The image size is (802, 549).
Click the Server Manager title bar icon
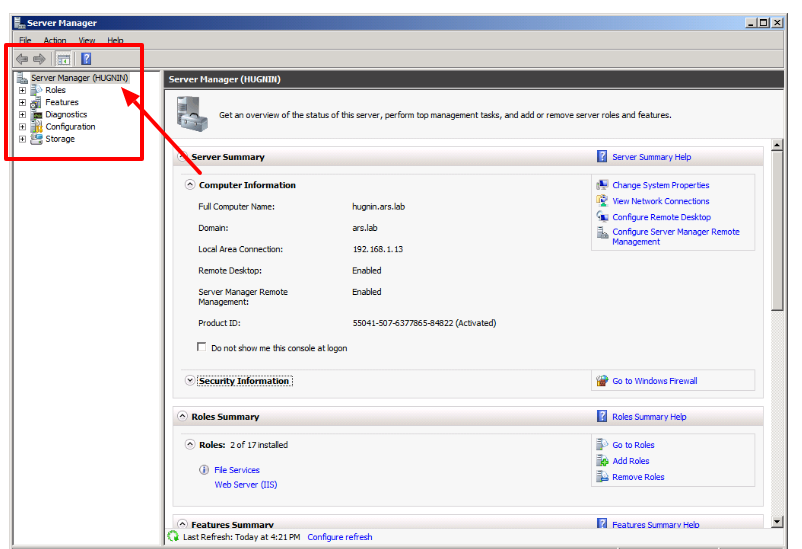click(19, 23)
